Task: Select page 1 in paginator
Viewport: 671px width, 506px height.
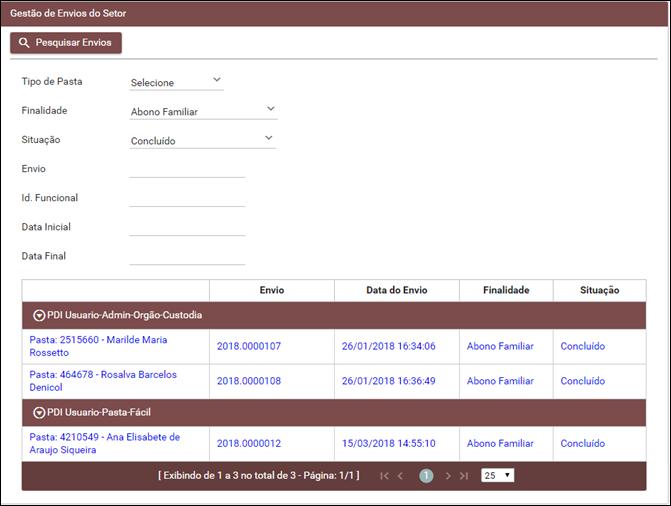Action: coord(426,476)
